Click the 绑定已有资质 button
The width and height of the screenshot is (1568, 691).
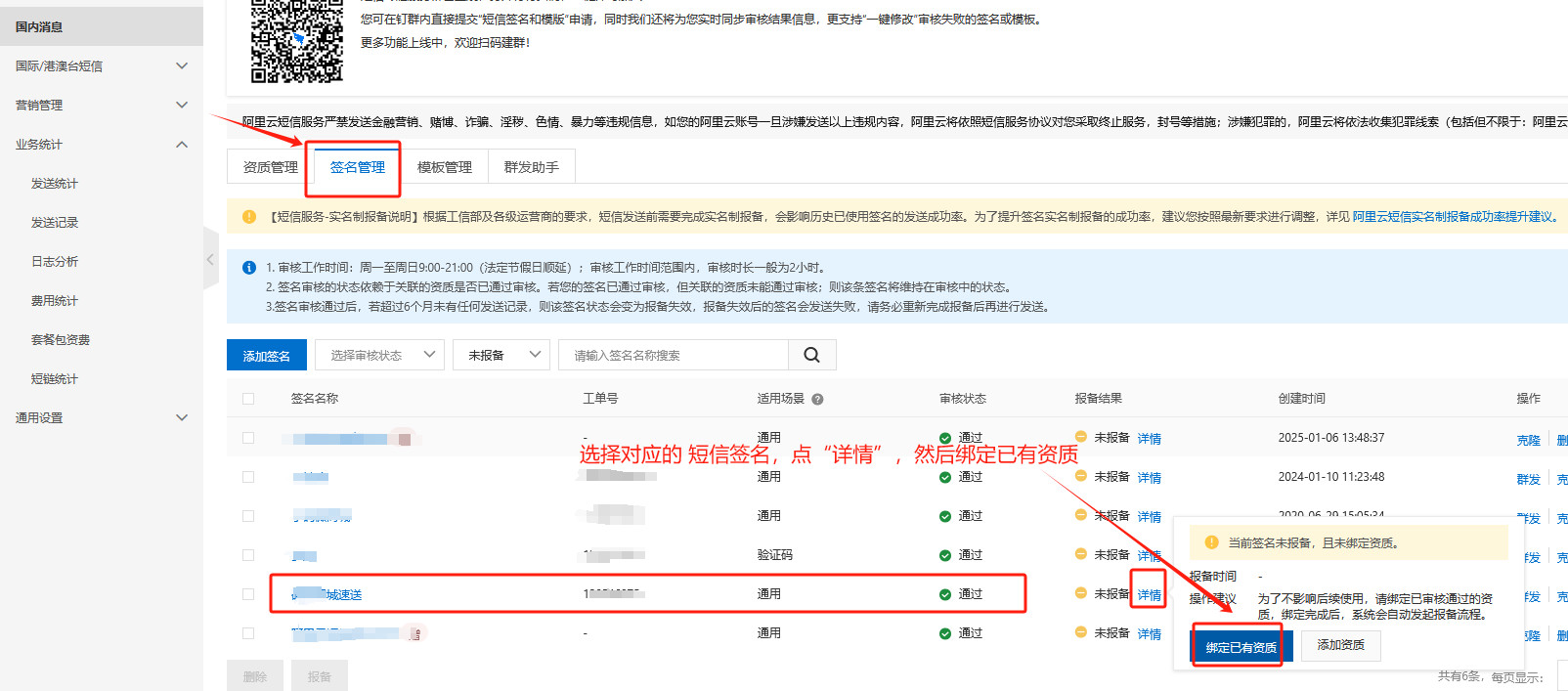[1241, 646]
